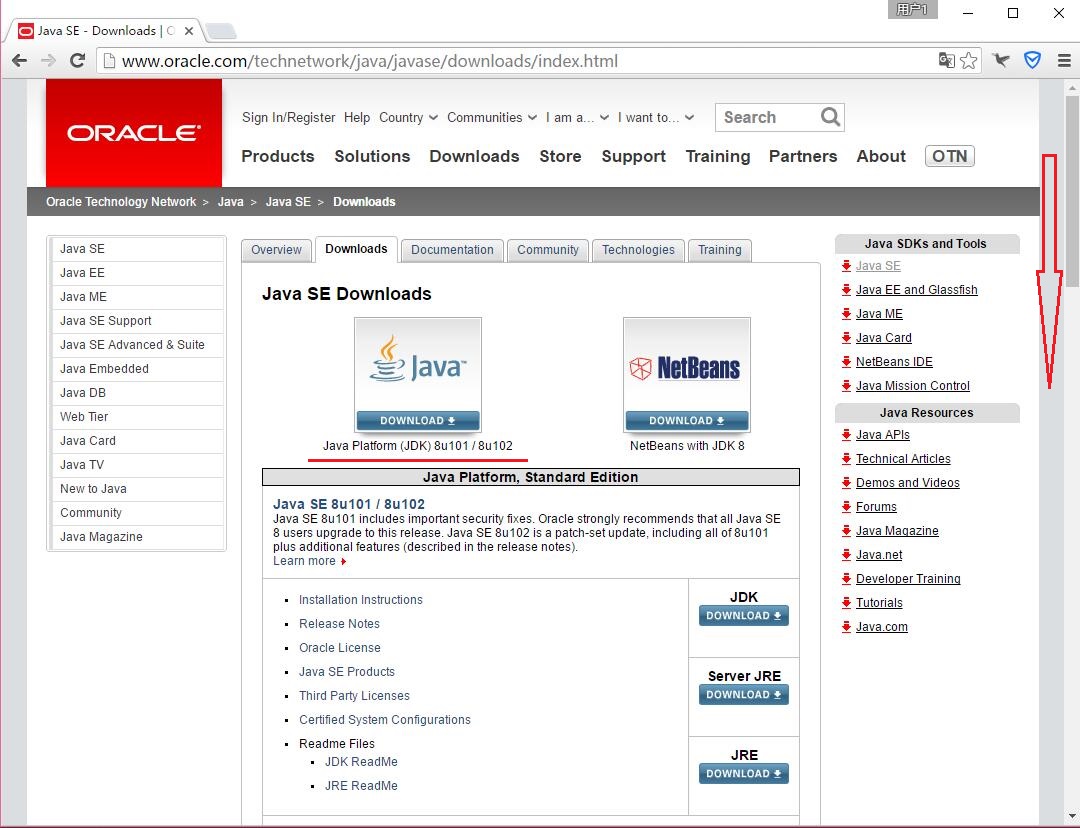Click Java breadcrumb link
The height and width of the screenshot is (828, 1080).
[230, 202]
